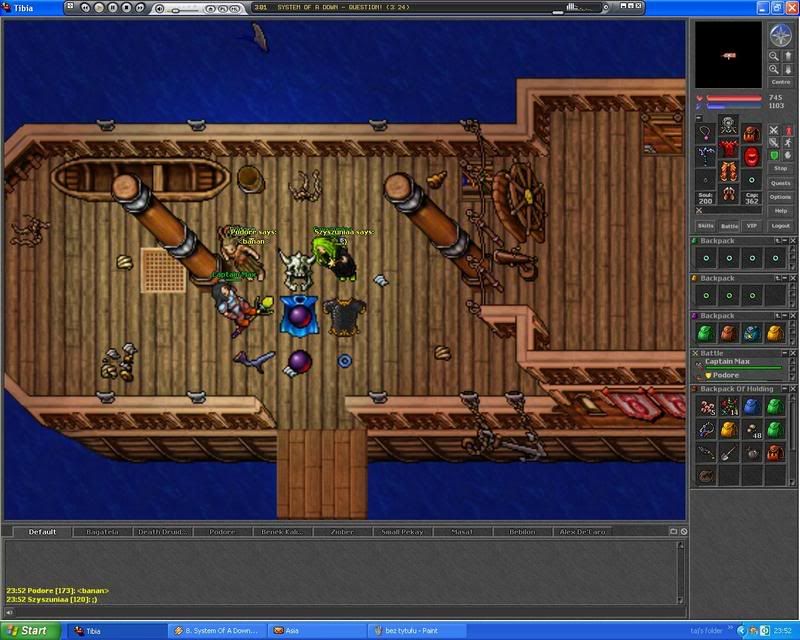
Task: Click the boots equipment slot
Action: pos(729,194)
